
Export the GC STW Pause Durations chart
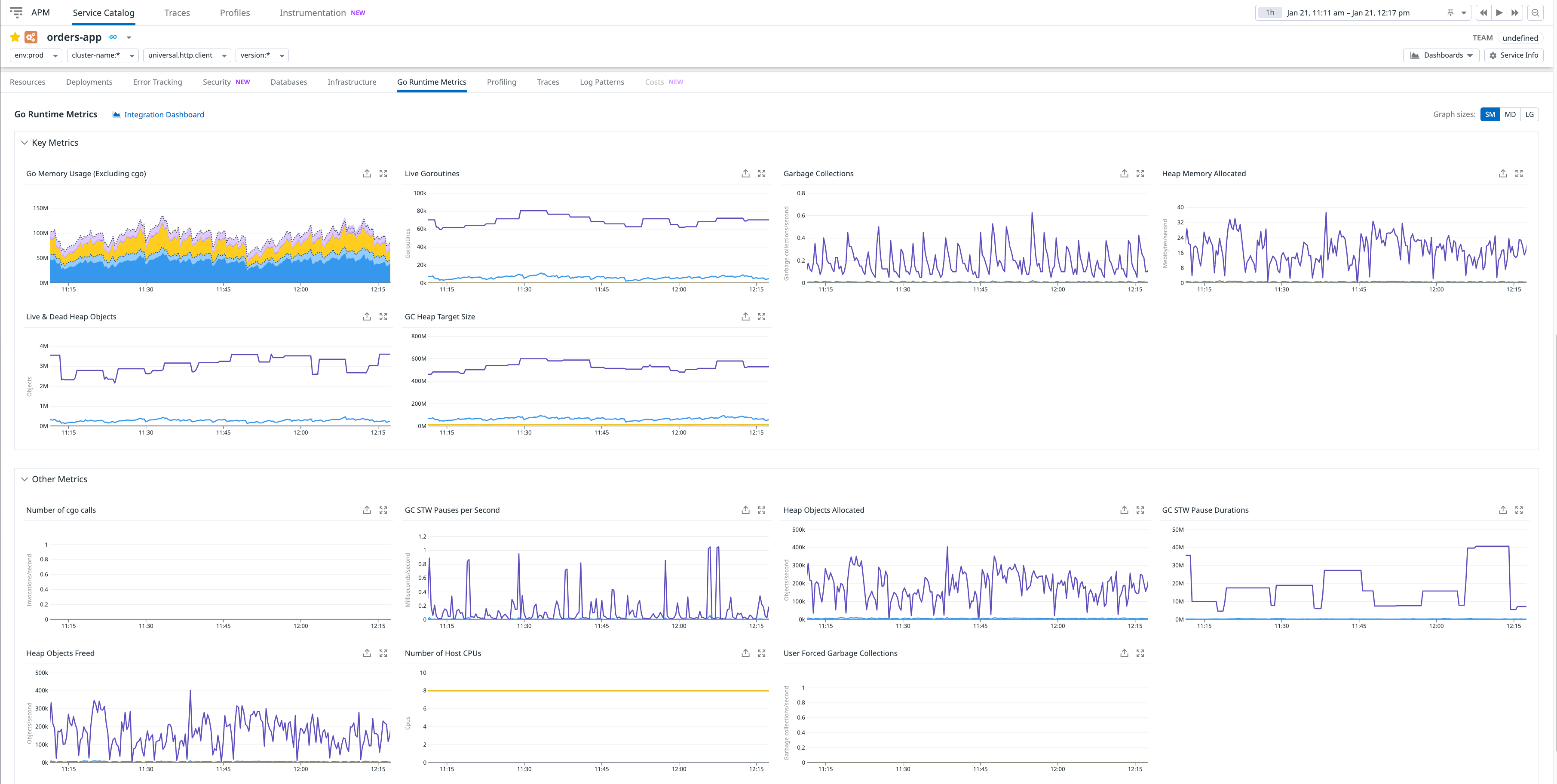click(x=1502, y=510)
